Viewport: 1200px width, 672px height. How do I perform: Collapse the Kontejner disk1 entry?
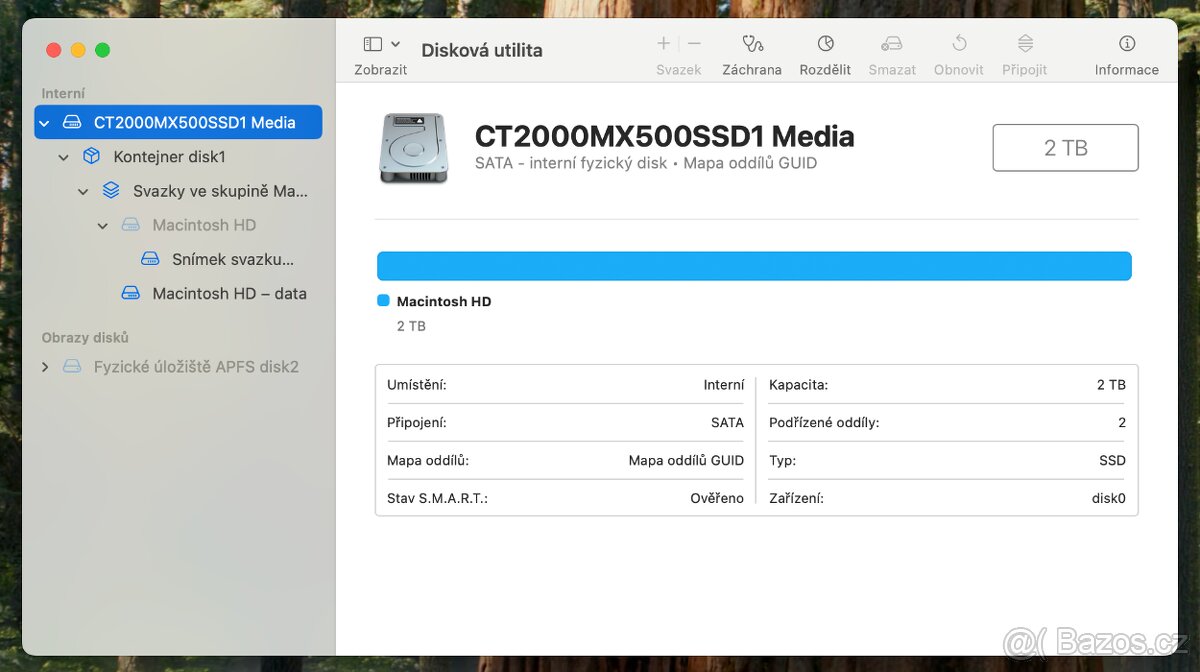pos(63,157)
